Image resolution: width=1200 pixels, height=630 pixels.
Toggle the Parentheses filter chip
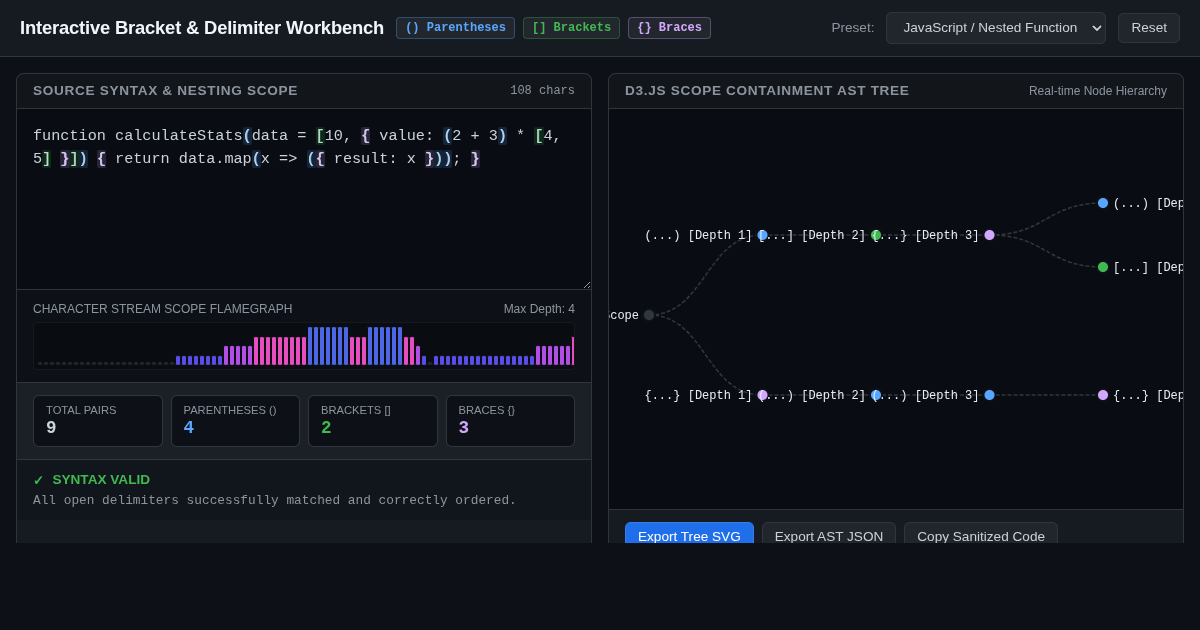tap(455, 28)
